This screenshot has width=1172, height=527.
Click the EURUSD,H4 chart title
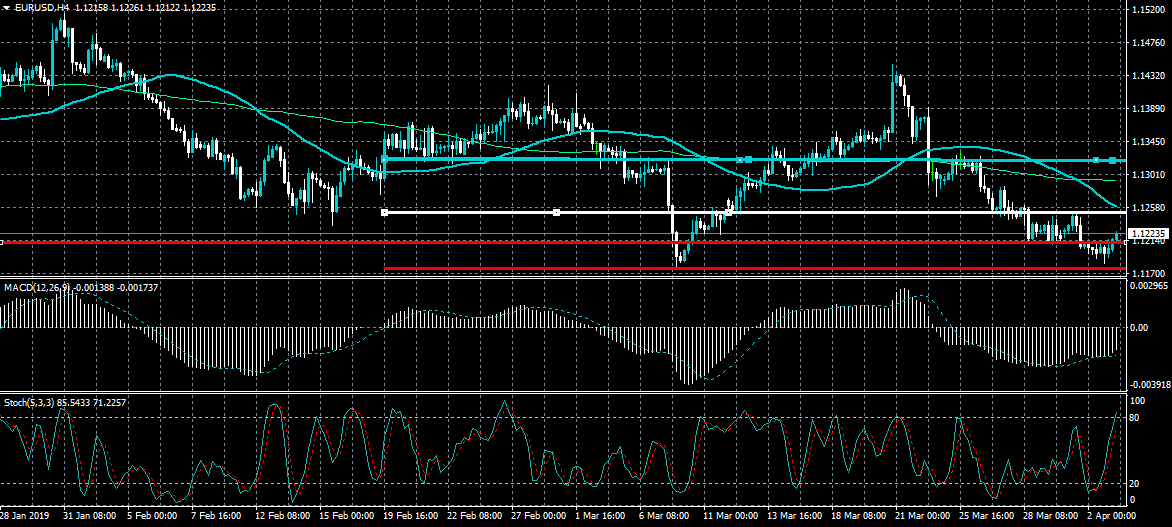(40, 7)
